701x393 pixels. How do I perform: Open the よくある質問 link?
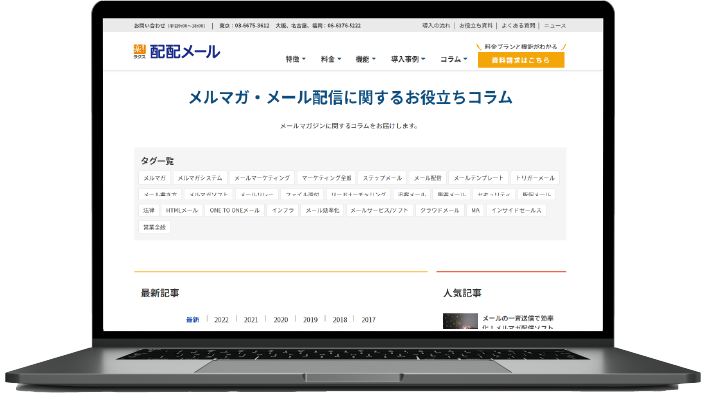[x=518, y=25]
